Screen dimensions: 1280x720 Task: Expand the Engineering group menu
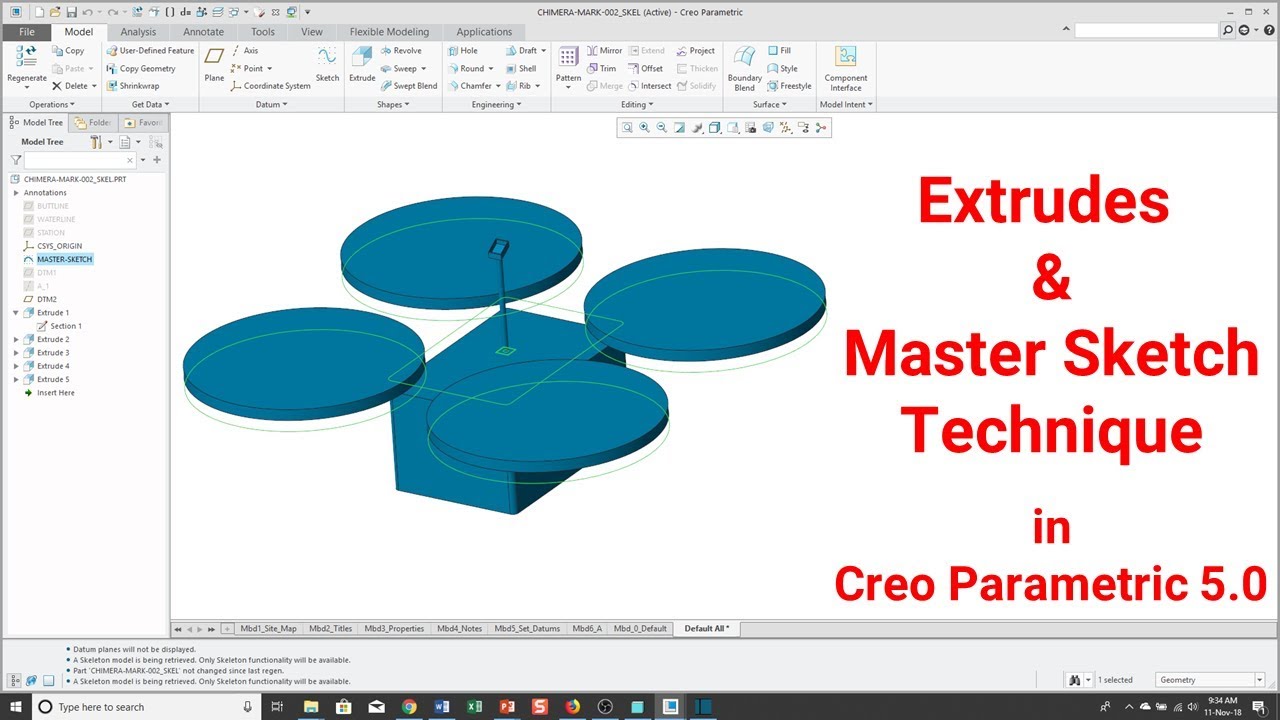(496, 104)
